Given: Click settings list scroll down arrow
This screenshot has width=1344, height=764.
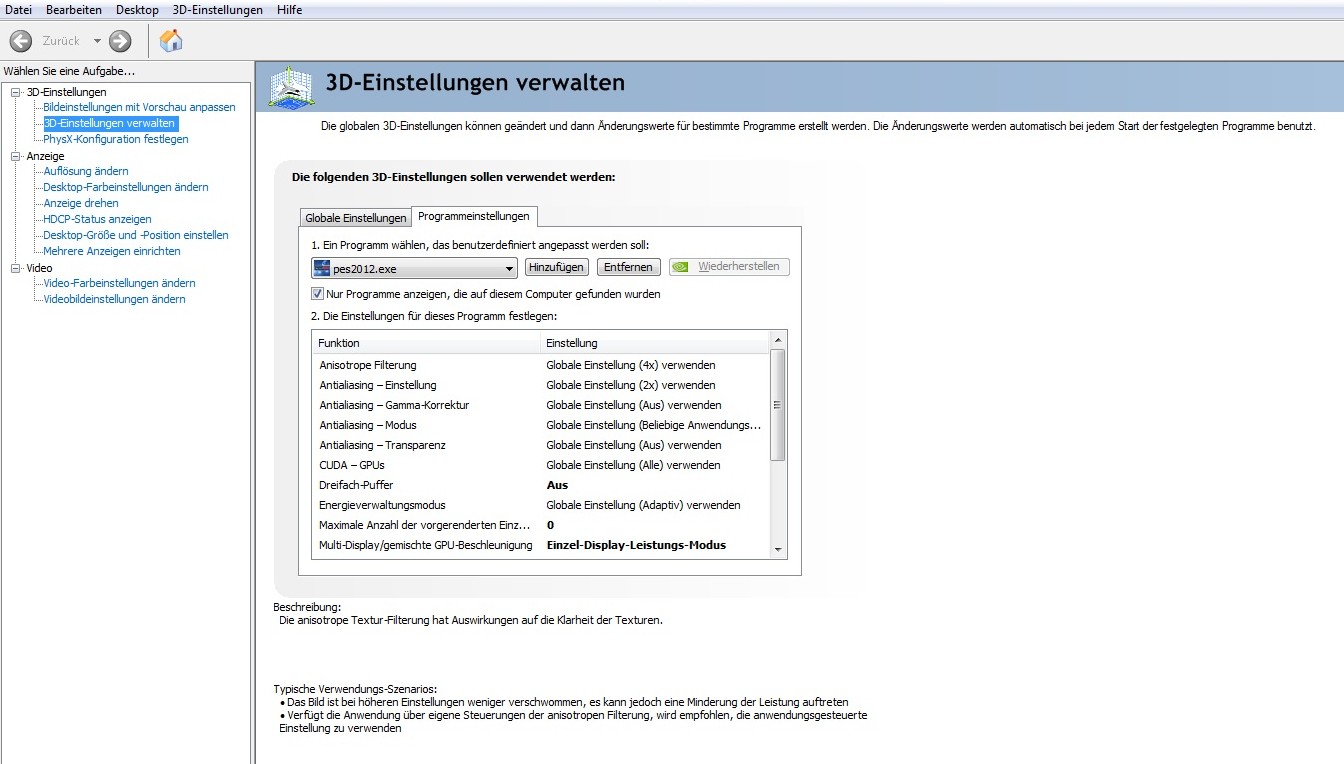Looking at the screenshot, I should (778, 549).
